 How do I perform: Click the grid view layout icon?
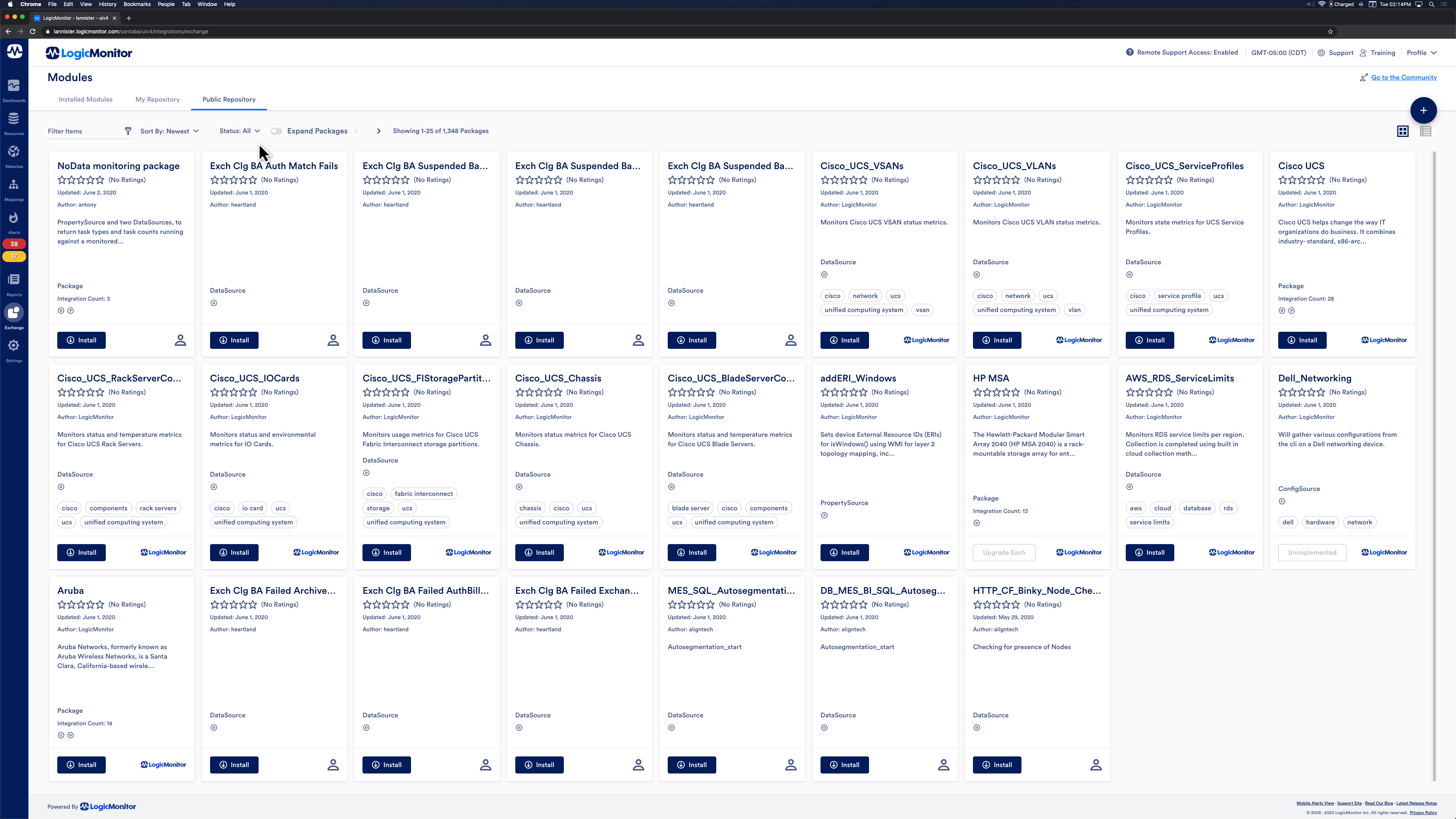point(1403,130)
